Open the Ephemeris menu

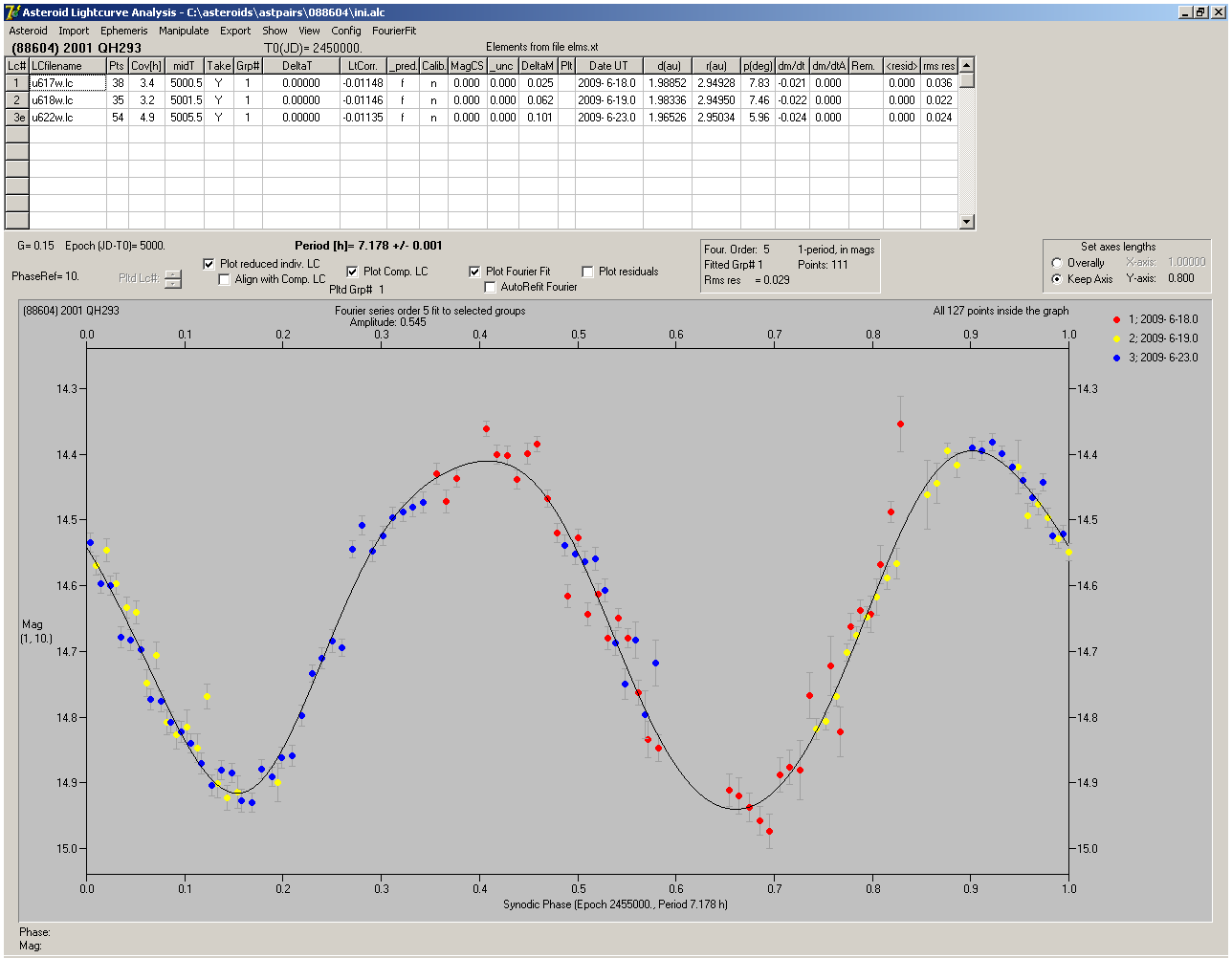point(124,31)
